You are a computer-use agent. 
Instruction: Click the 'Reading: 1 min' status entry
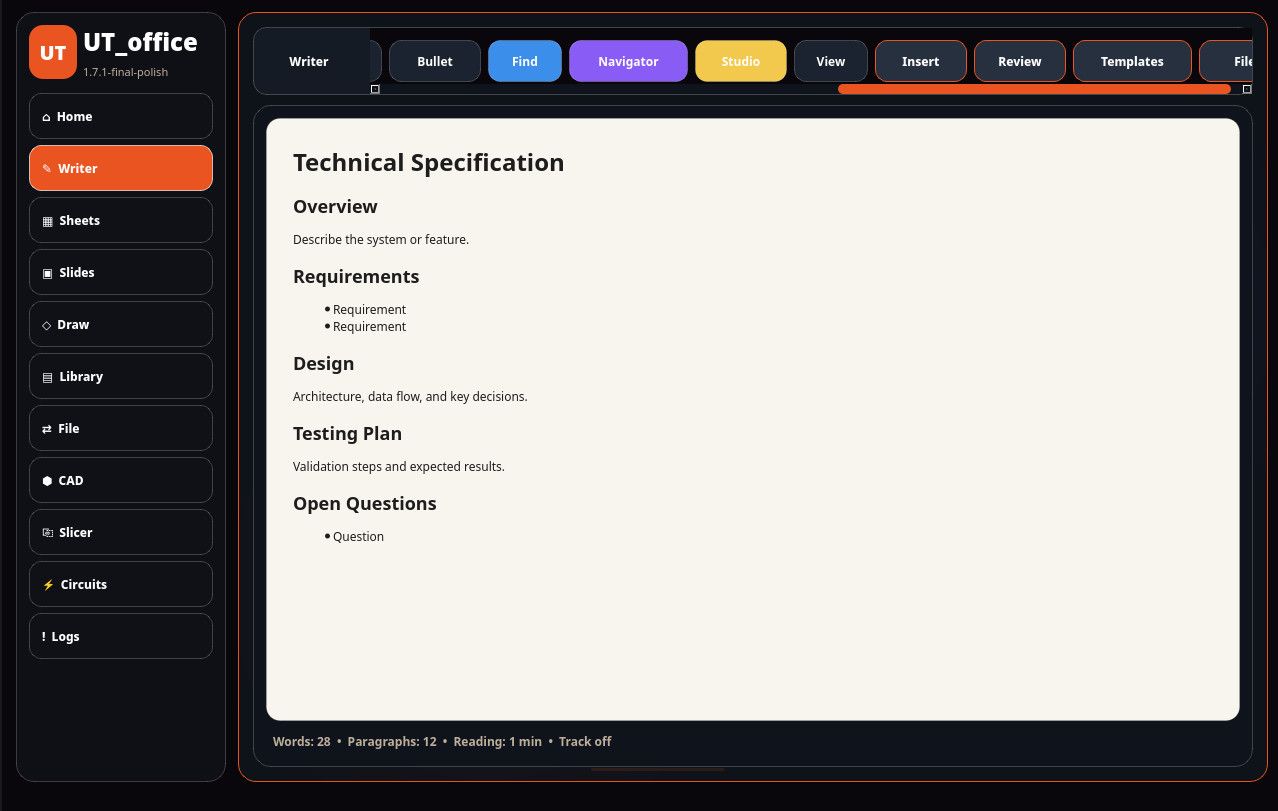pos(497,742)
